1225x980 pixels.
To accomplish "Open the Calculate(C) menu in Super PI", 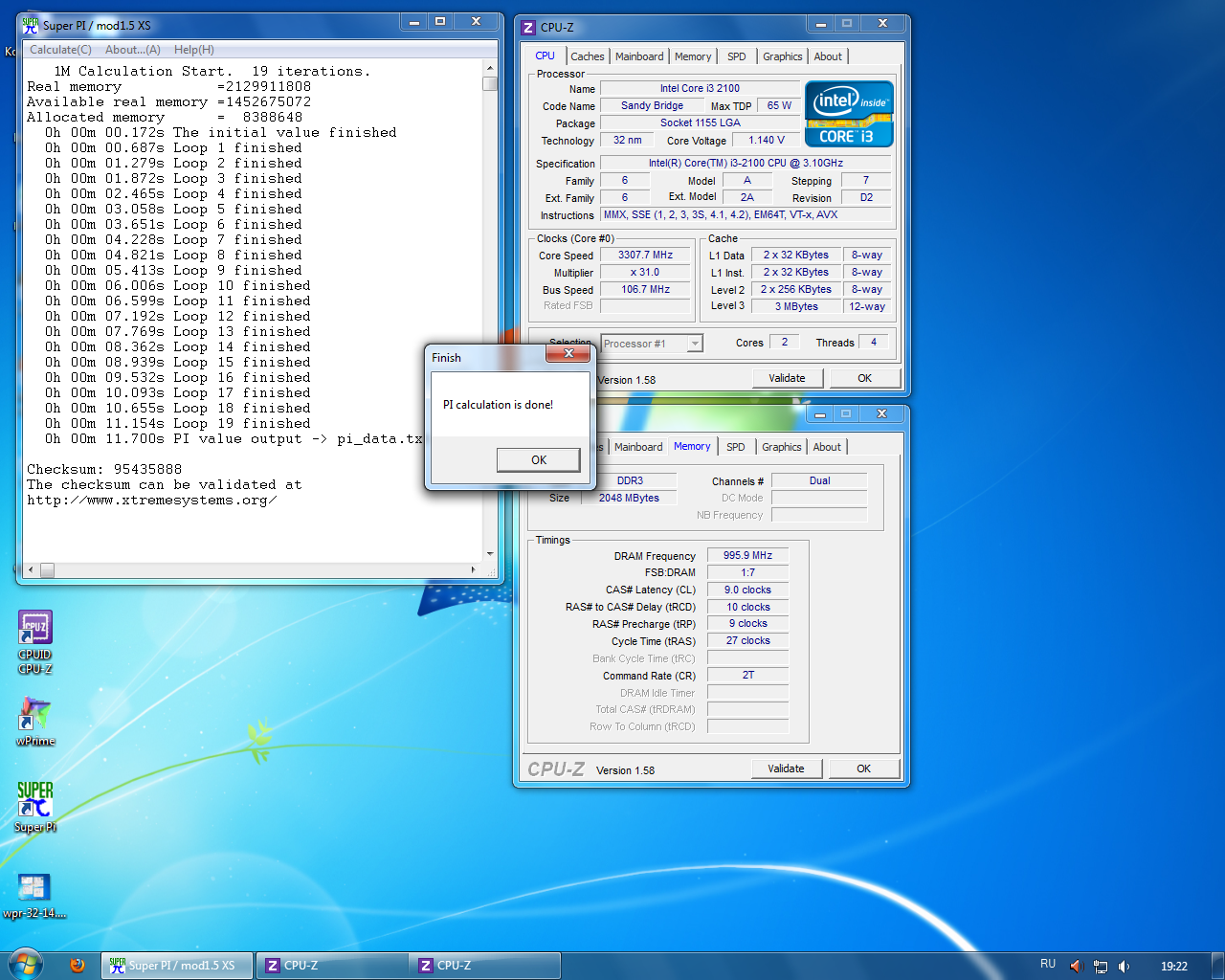I will pyautogui.click(x=60, y=50).
